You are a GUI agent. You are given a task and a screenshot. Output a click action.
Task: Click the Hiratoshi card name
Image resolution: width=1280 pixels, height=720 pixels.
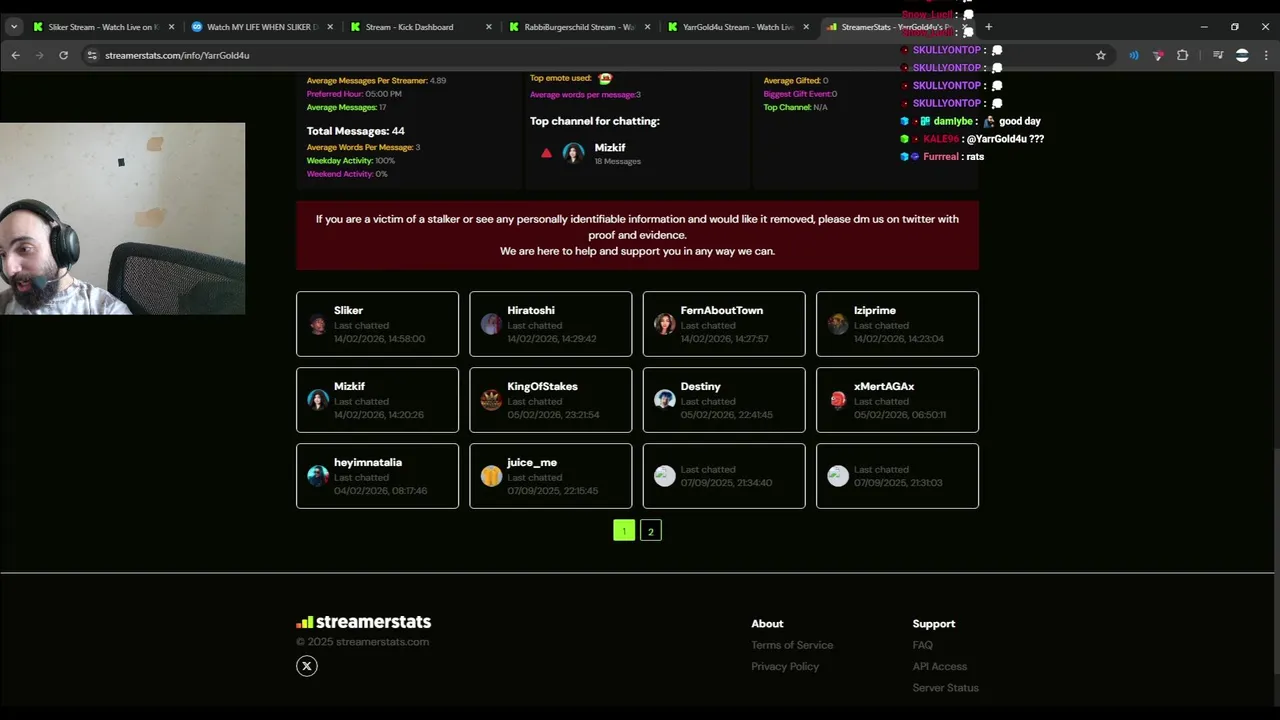tap(531, 310)
